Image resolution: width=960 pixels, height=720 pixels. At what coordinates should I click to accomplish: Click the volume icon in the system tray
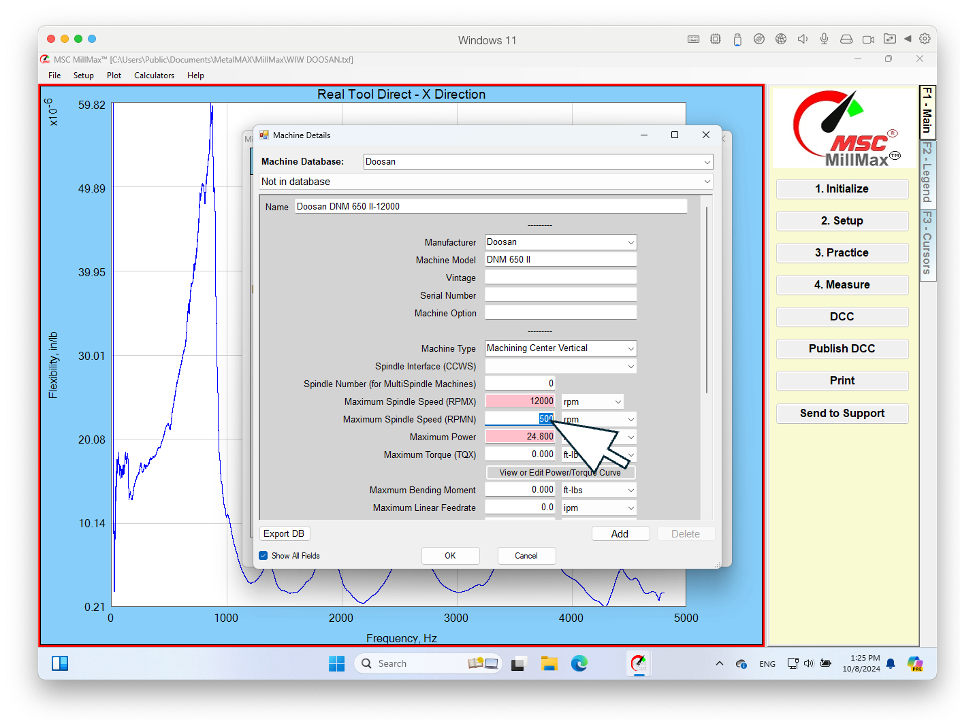(x=808, y=664)
